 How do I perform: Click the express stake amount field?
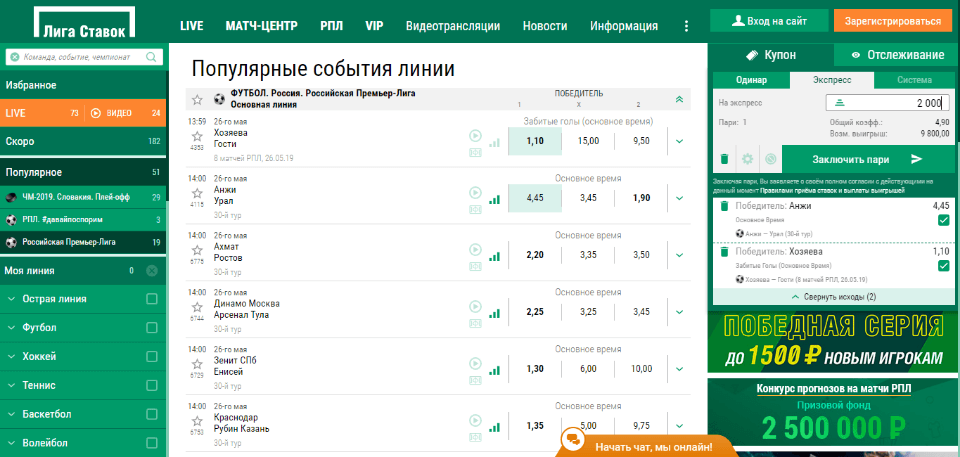[887, 103]
